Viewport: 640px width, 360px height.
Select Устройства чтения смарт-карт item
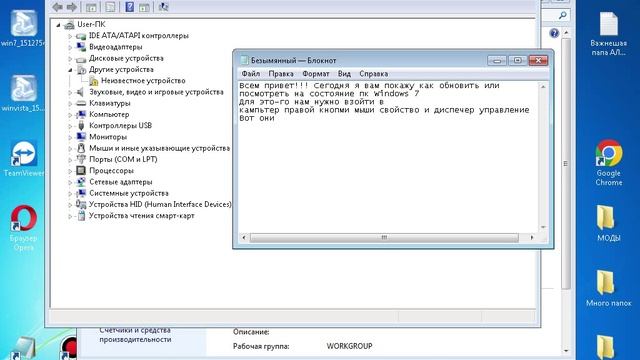142,216
